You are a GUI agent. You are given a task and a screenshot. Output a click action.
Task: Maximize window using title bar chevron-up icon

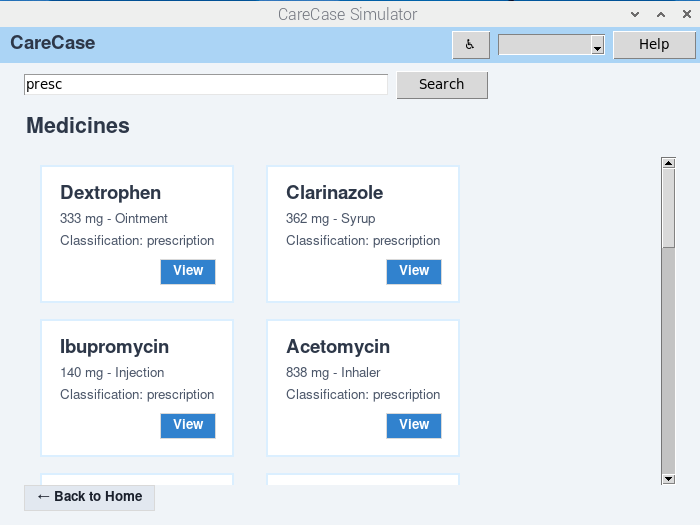660,14
